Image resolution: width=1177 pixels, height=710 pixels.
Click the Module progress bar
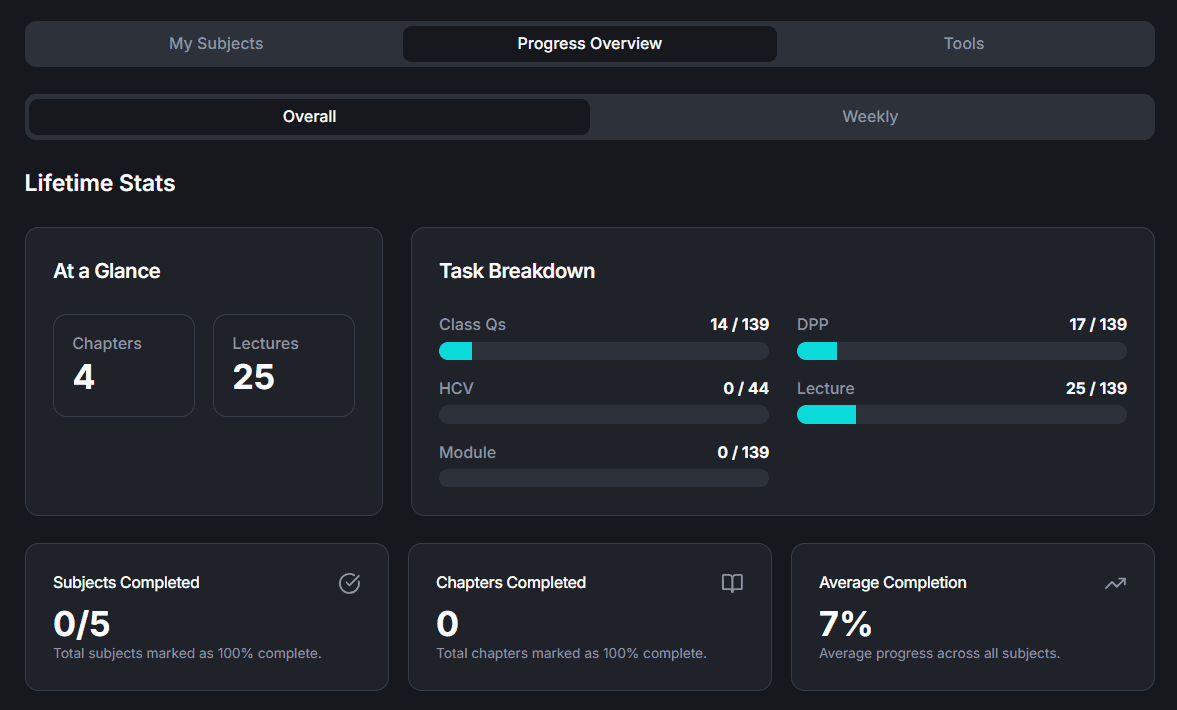coord(603,478)
